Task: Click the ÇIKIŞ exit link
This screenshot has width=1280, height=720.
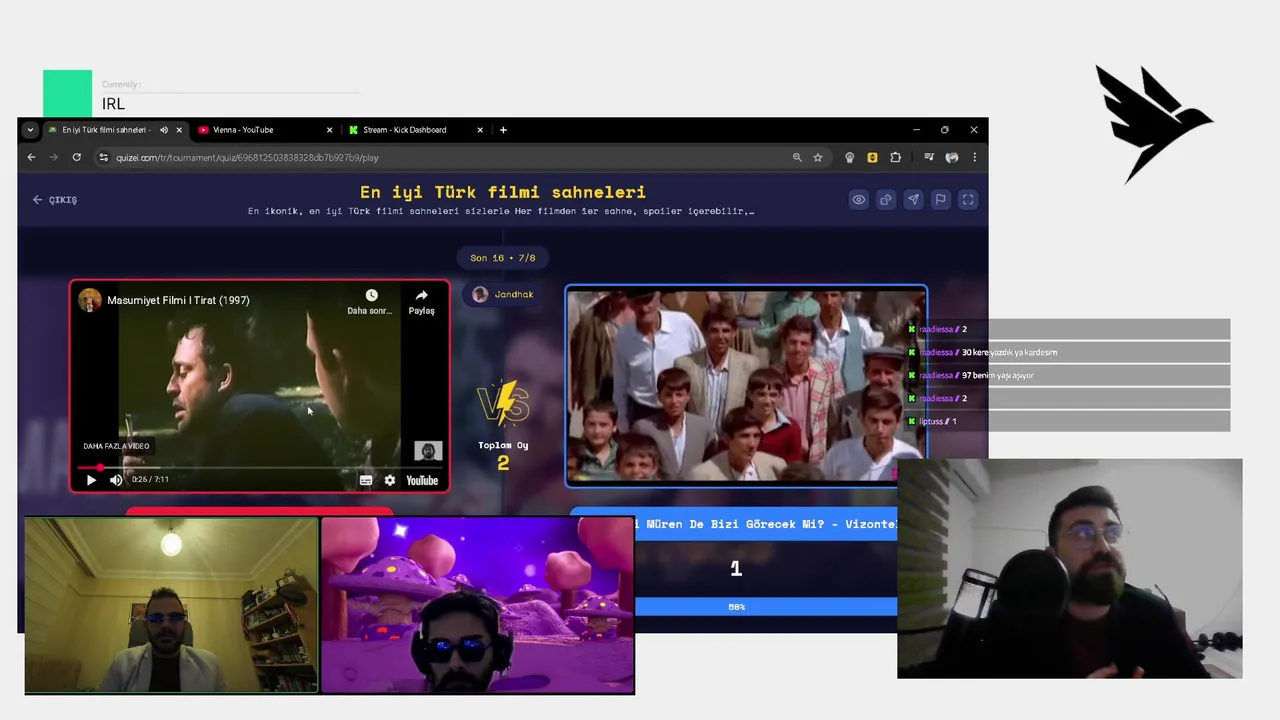Action: pos(55,199)
